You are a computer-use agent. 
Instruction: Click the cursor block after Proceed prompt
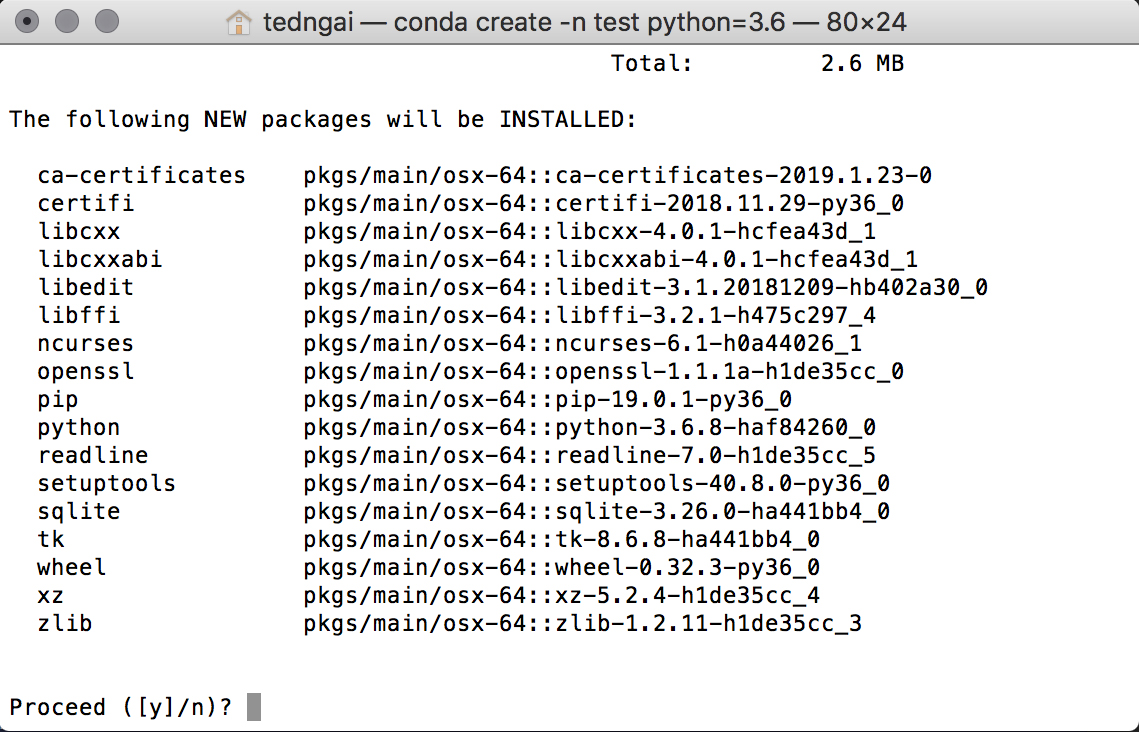254,707
